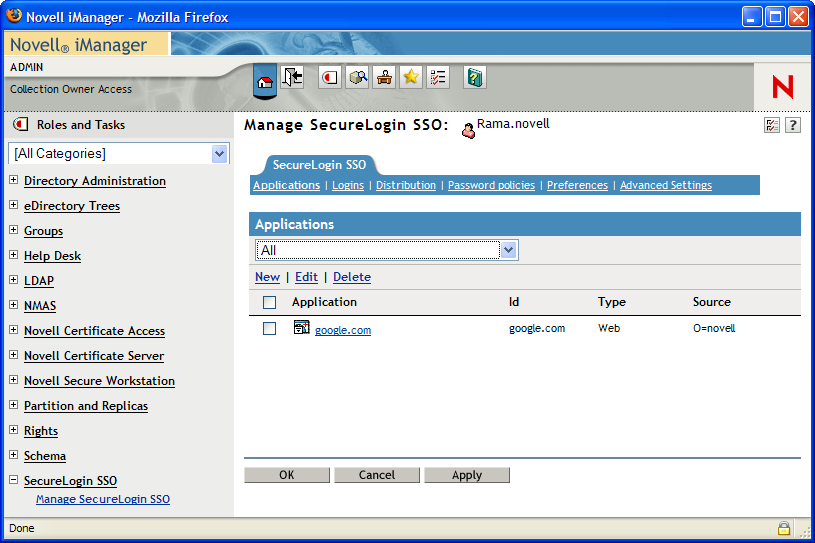This screenshot has height=543, width=815.
Task: Click the OK button
Action: point(287,475)
